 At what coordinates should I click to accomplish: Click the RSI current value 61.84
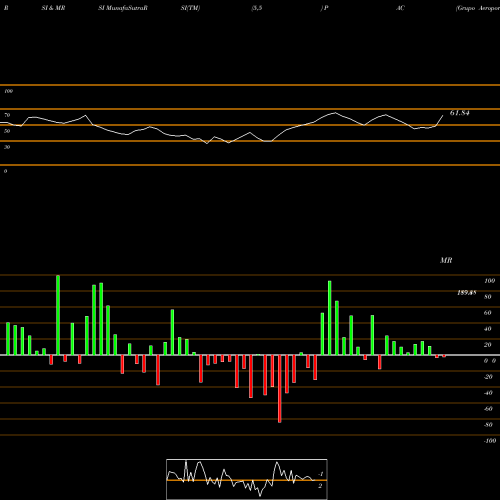[460, 113]
